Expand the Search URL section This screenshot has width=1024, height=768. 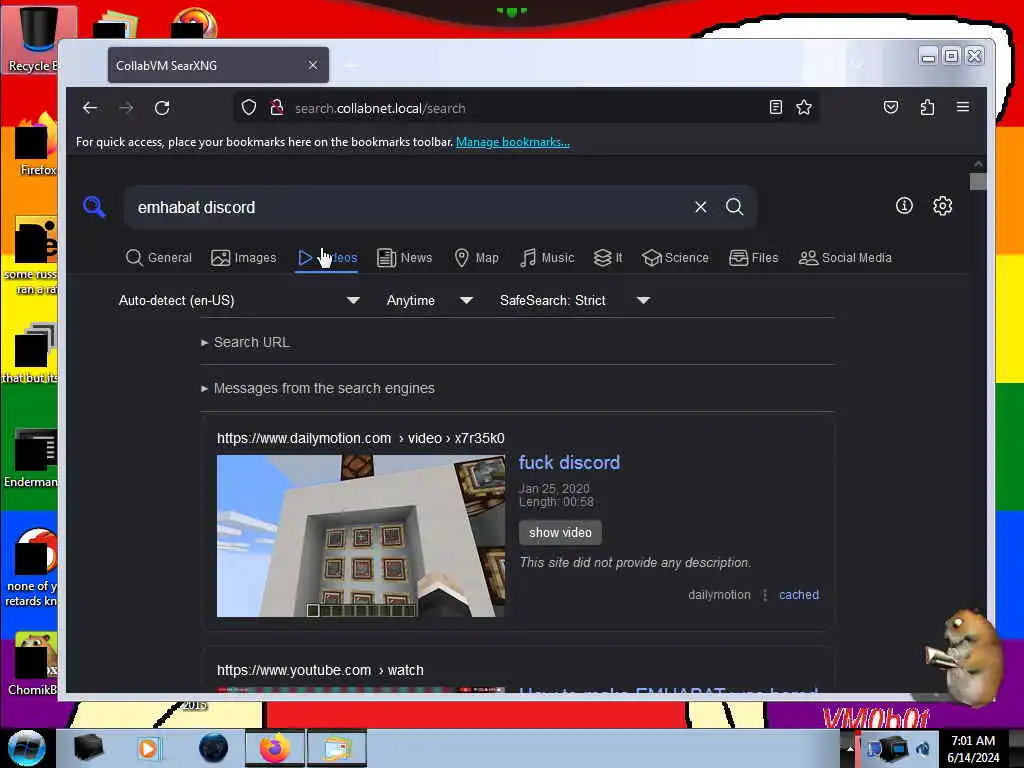pyautogui.click(x=246, y=342)
